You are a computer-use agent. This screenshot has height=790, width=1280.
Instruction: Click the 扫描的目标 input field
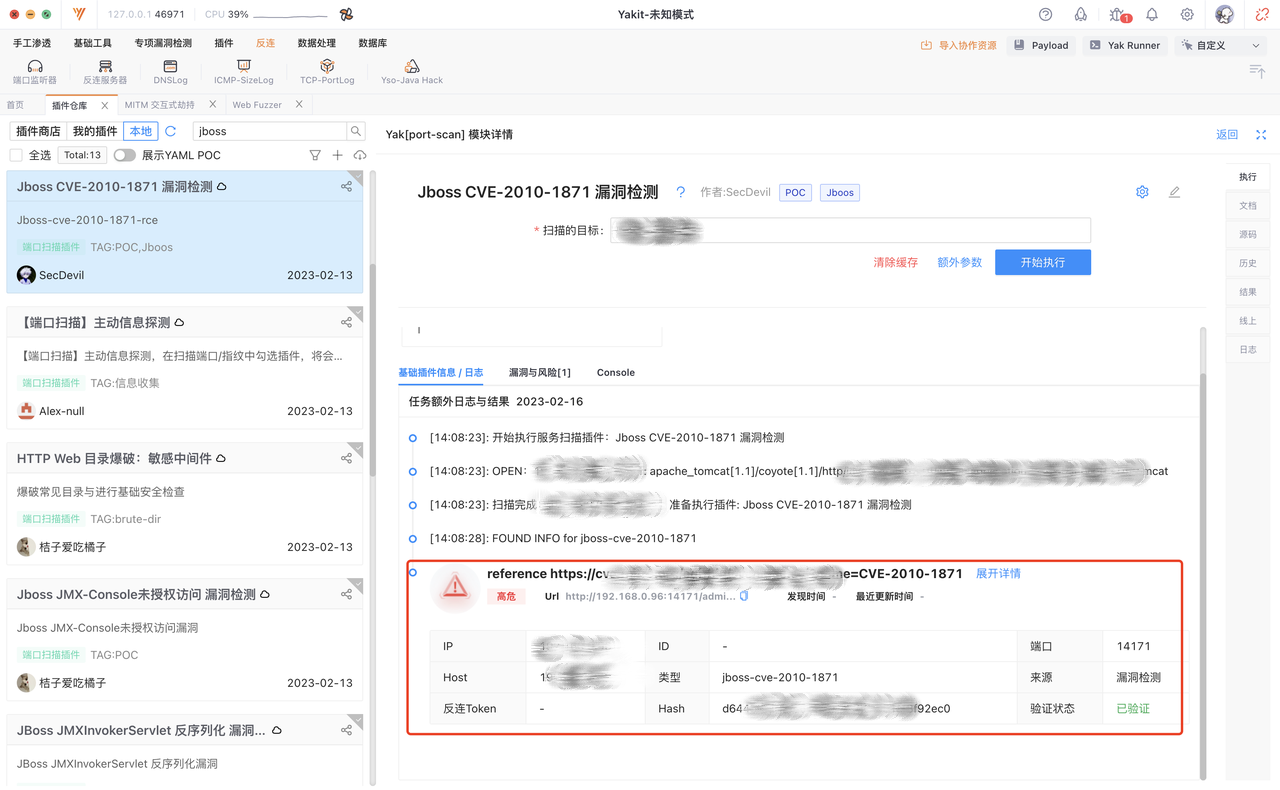click(x=850, y=231)
